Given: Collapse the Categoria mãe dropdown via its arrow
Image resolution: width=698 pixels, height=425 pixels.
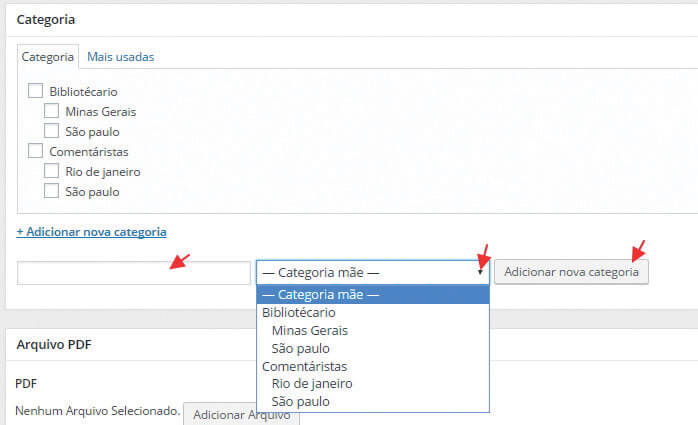Looking at the screenshot, I should pos(480,272).
